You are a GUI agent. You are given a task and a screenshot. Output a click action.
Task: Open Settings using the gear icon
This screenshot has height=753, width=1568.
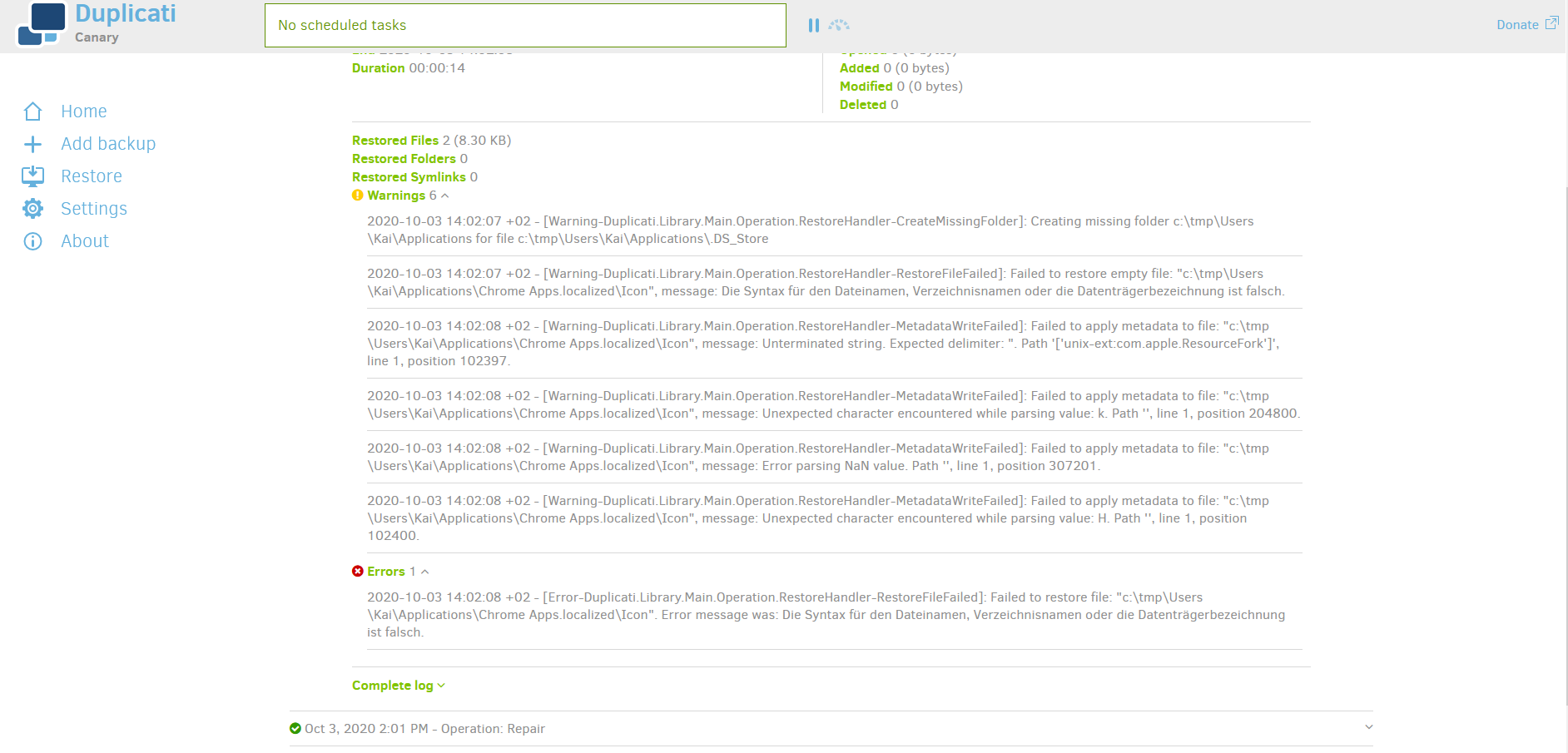[x=32, y=208]
